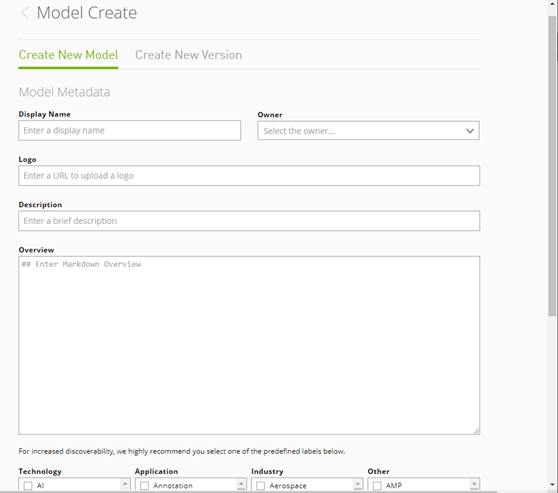The height and width of the screenshot is (493, 558).
Task: Check the AI Technology checkbox
Action: pos(28,486)
